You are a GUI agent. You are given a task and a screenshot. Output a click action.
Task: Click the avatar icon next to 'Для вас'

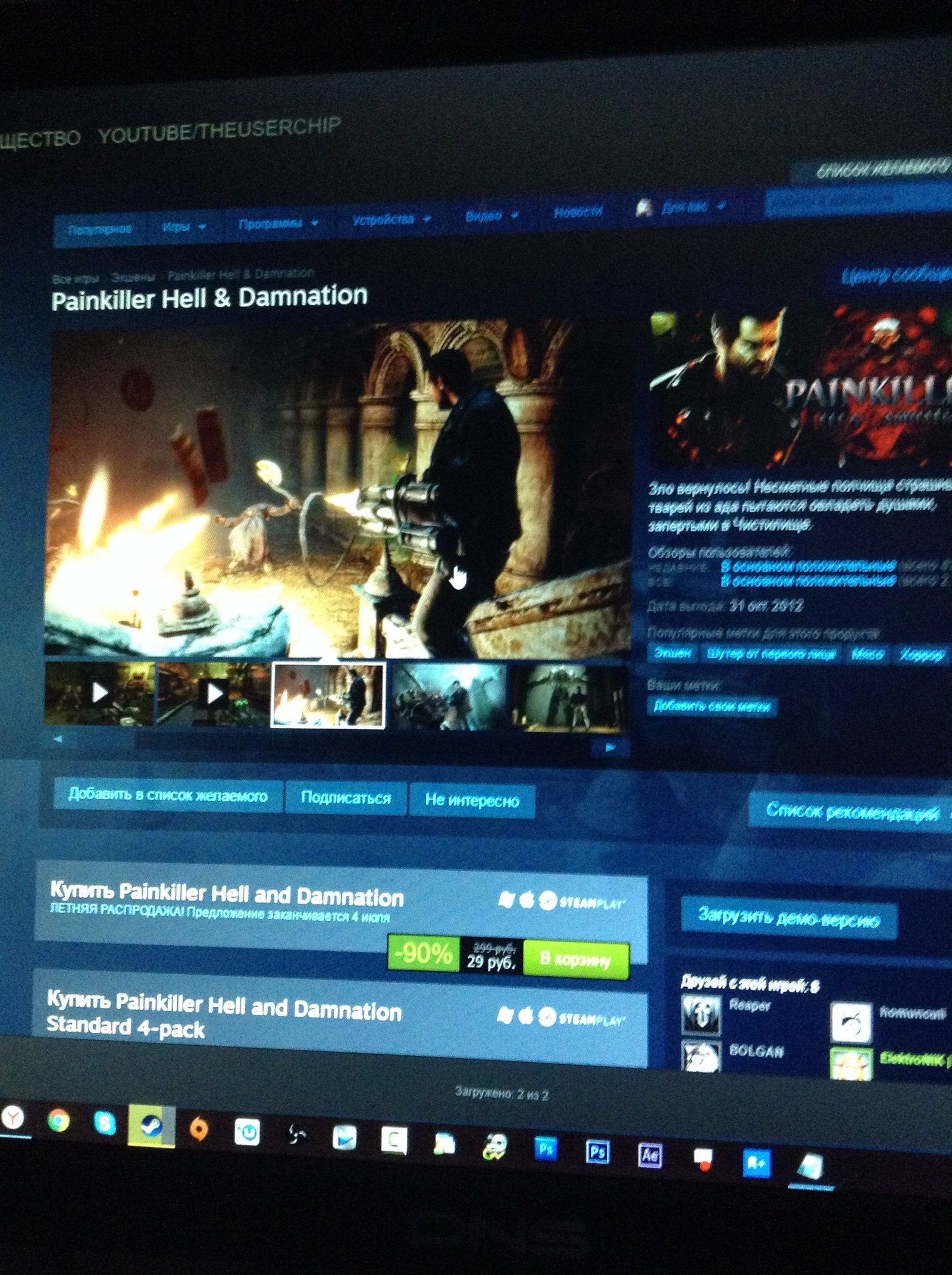tap(644, 208)
